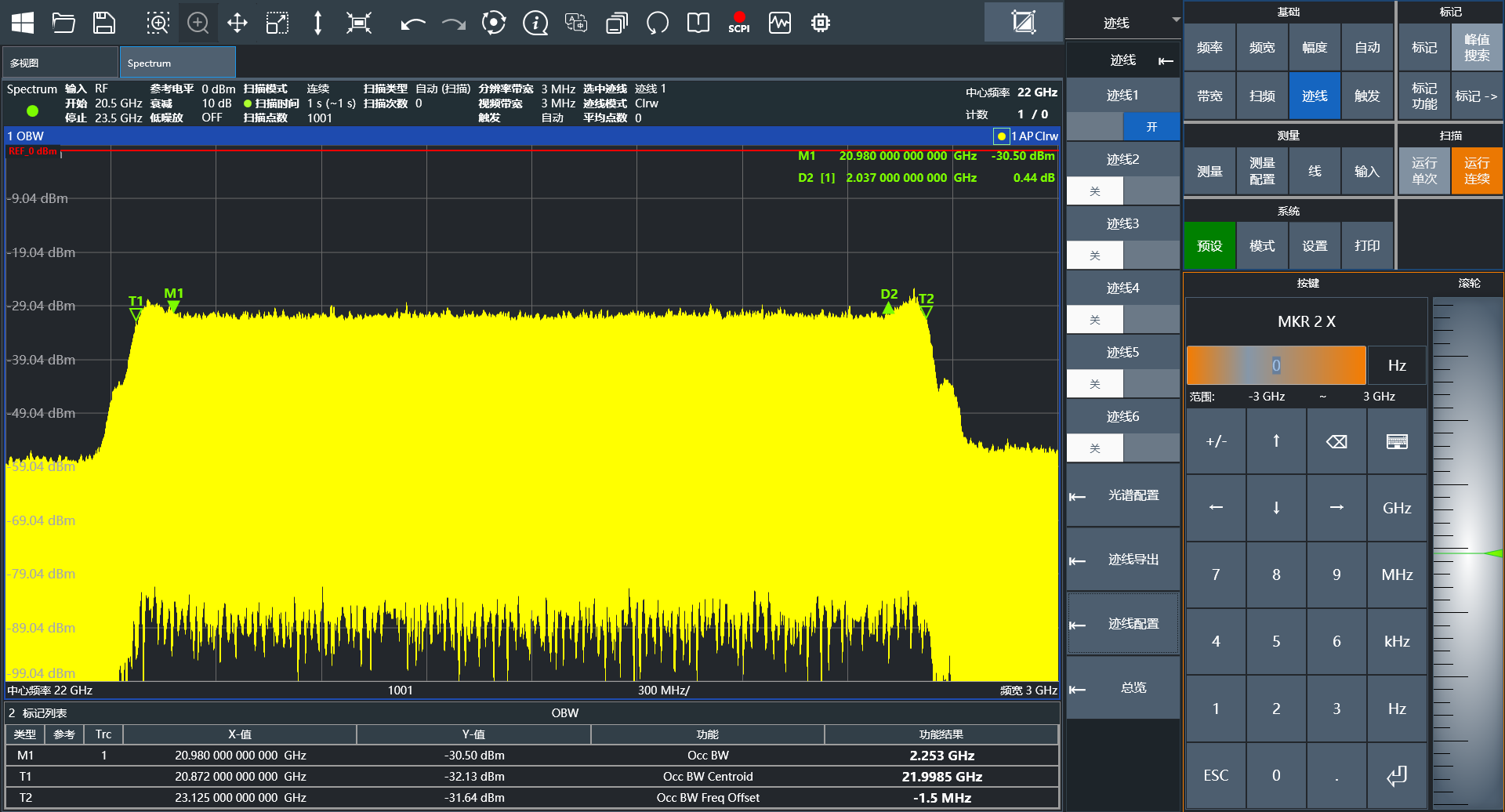Tap the backspace delete key
Image resolution: width=1505 pixels, height=812 pixels.
(1336, 441)
